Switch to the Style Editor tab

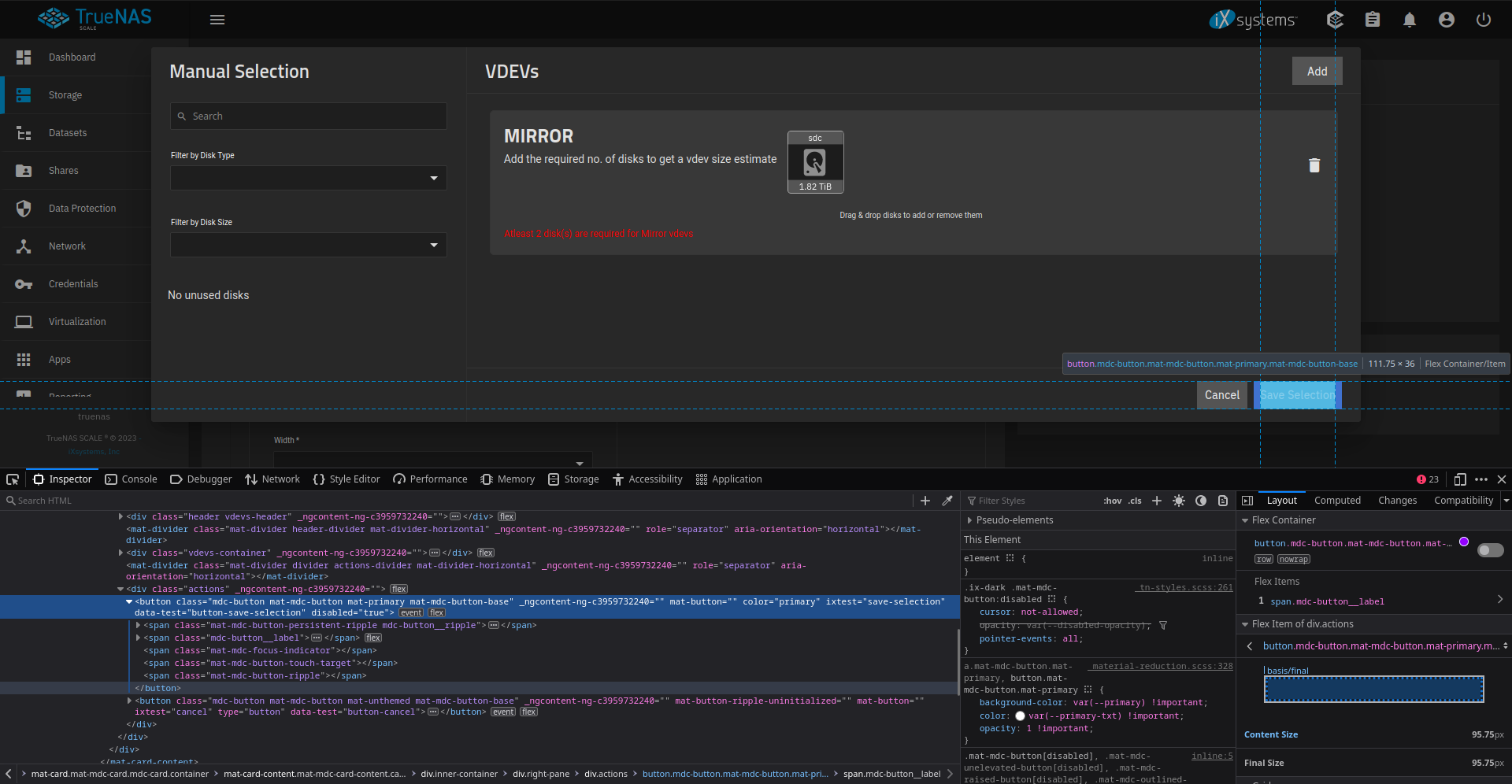(x=346, y=479)
